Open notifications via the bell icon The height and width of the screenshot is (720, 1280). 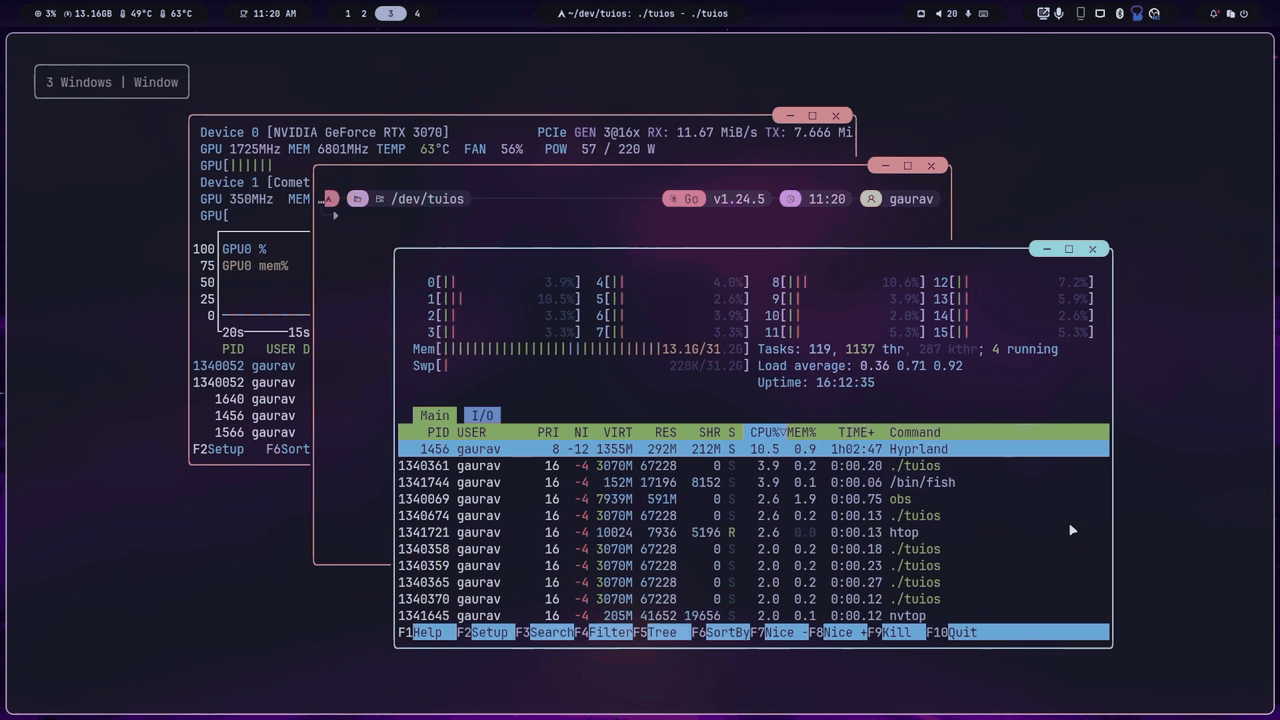(x=1213, y=13)
